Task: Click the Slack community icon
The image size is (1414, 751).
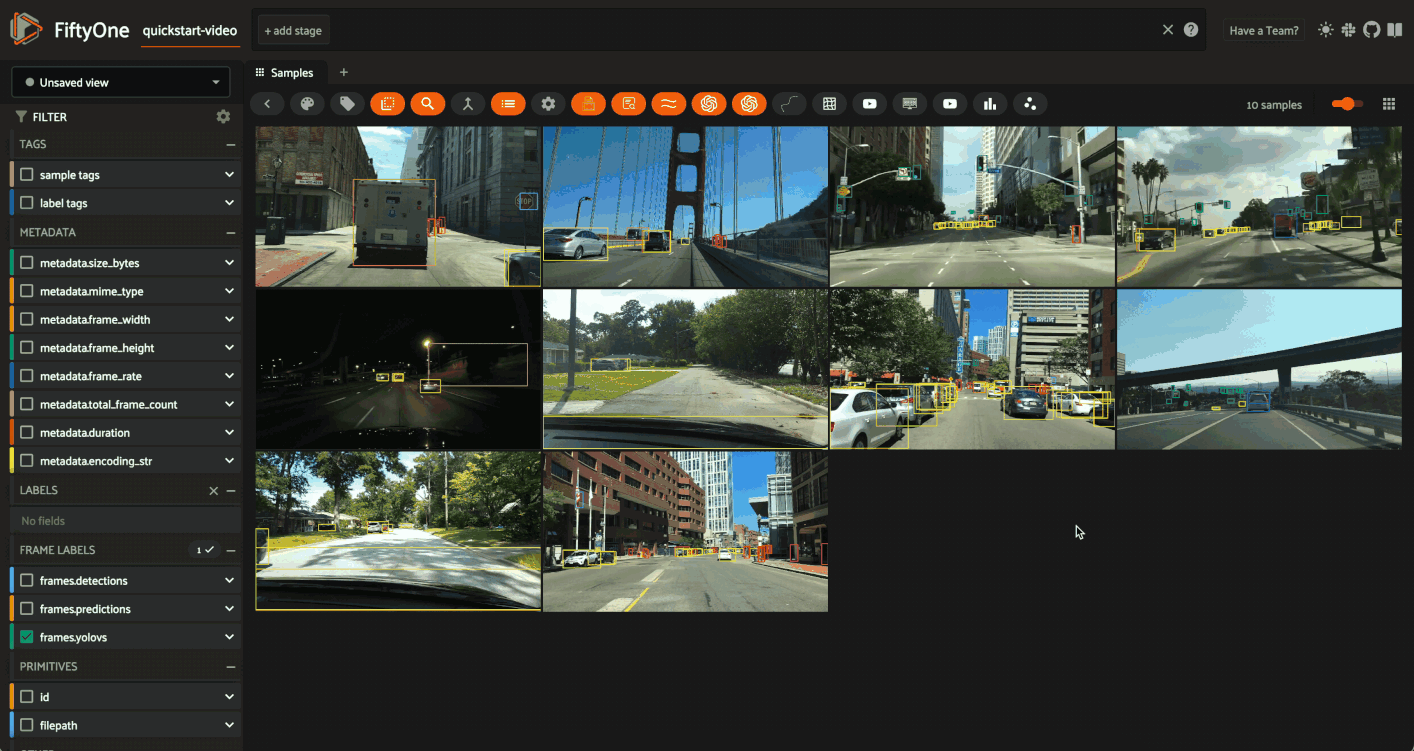Action: pyautogui.click(x=1349, y=30)
